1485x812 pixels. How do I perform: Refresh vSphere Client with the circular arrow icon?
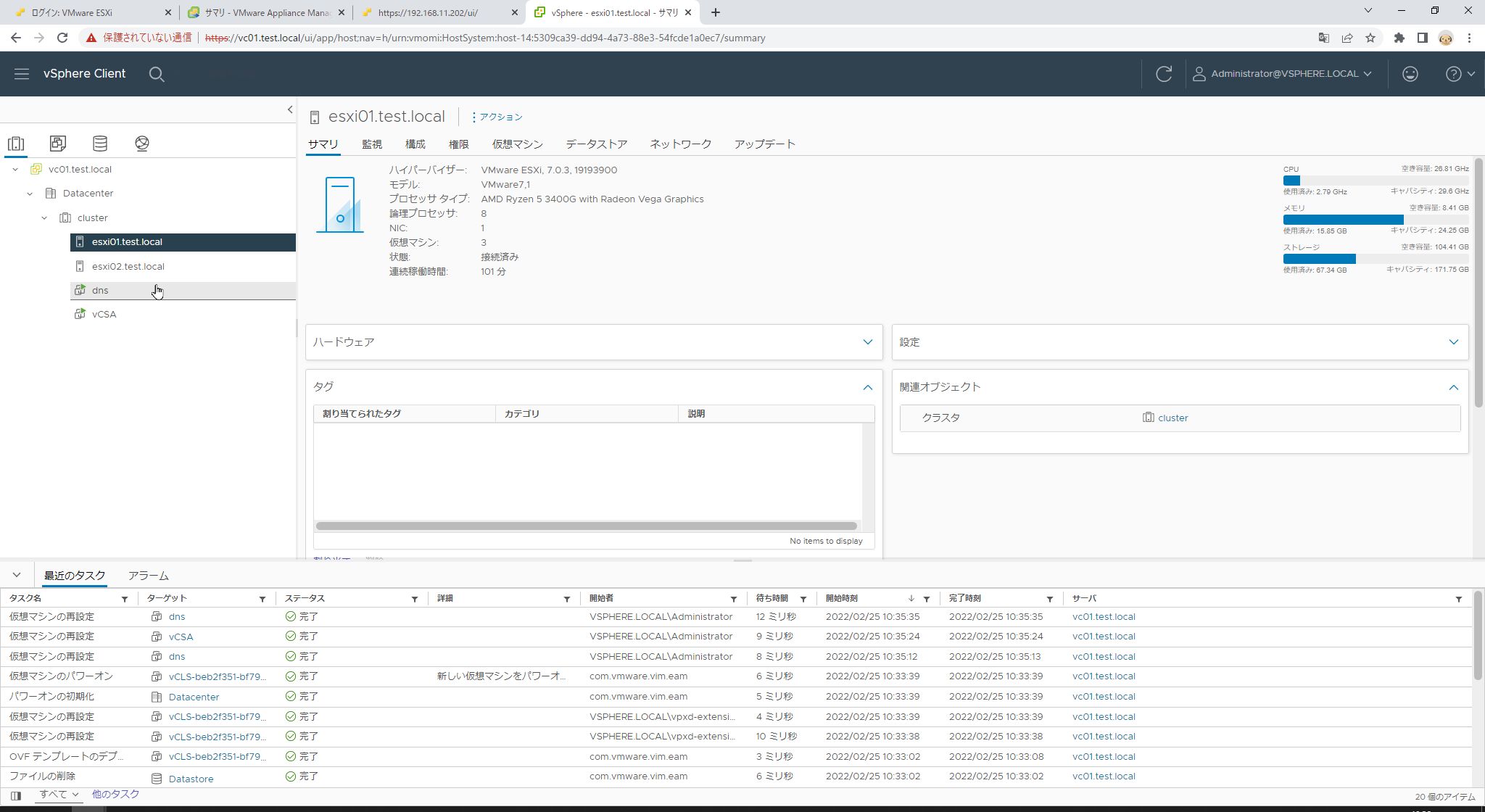pos(1164,74)
